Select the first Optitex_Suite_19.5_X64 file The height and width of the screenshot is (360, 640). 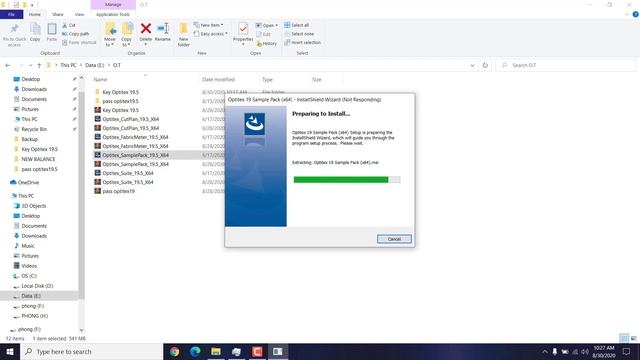click(128, 173)
